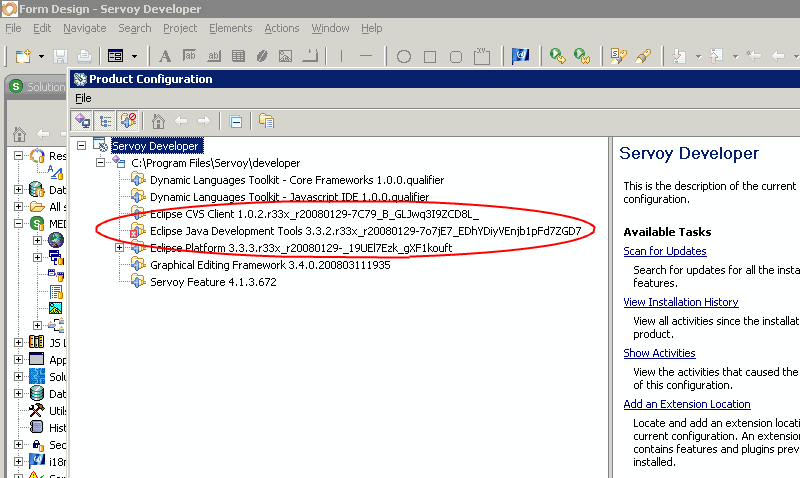Screen dimensions: 800x478
Task: Select the rounded rectangle shape tool
Action: 456,56
